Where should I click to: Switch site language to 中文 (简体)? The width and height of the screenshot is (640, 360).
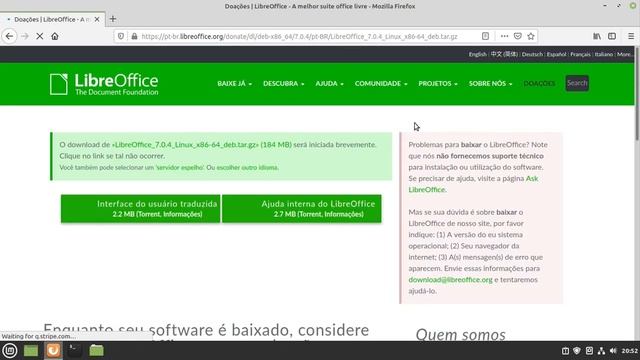504,54
